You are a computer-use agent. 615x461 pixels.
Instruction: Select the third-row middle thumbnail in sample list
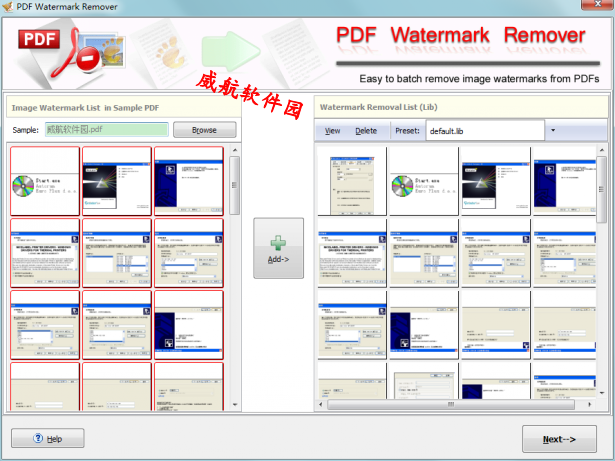117,325
